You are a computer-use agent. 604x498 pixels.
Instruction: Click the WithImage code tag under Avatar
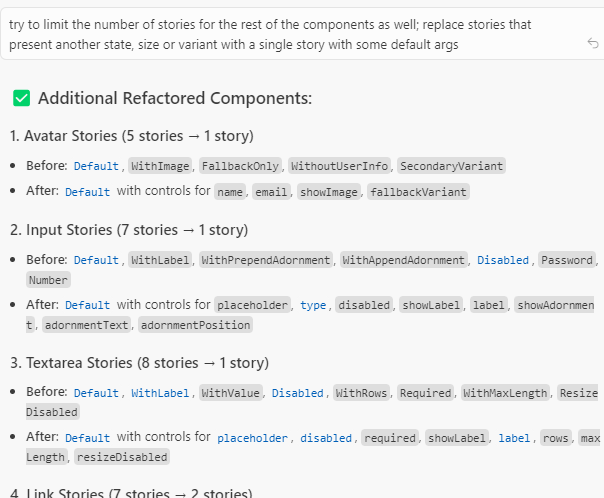point(160,166)
